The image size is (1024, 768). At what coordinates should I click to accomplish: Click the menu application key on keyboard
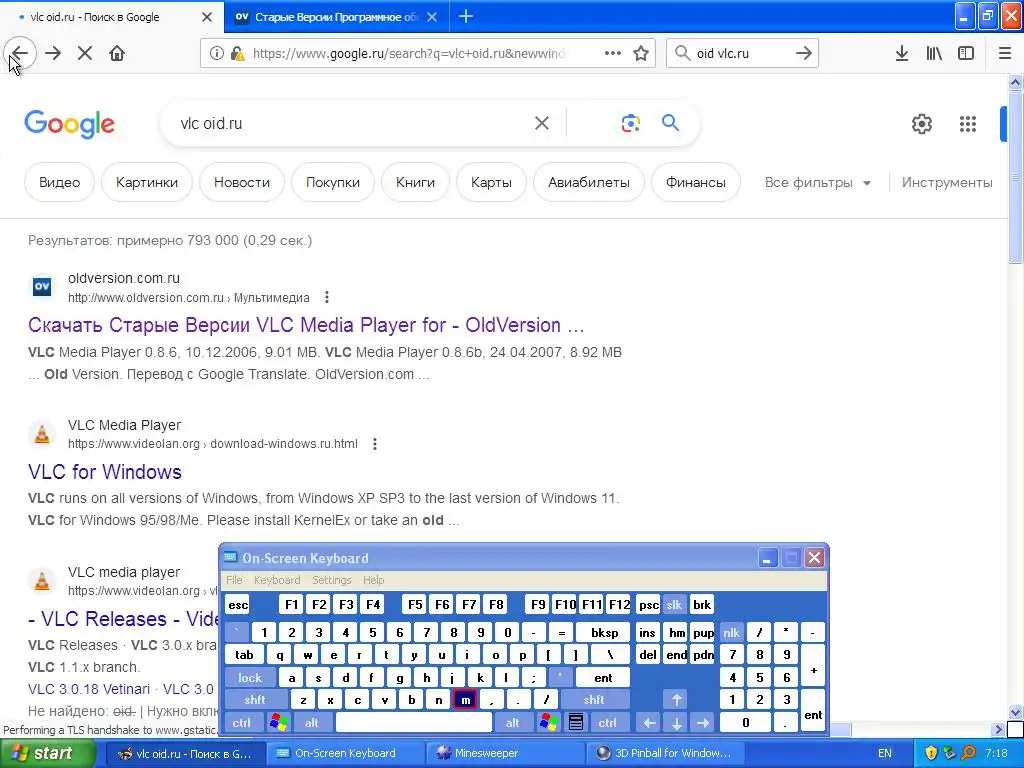[575, 723]
